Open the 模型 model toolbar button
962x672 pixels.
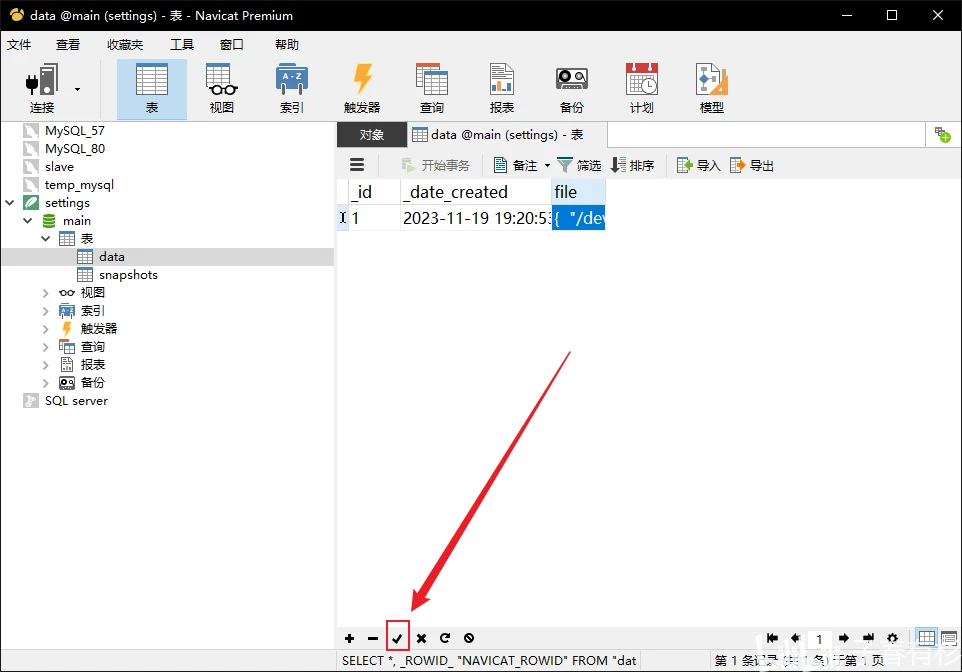point(712,88)
